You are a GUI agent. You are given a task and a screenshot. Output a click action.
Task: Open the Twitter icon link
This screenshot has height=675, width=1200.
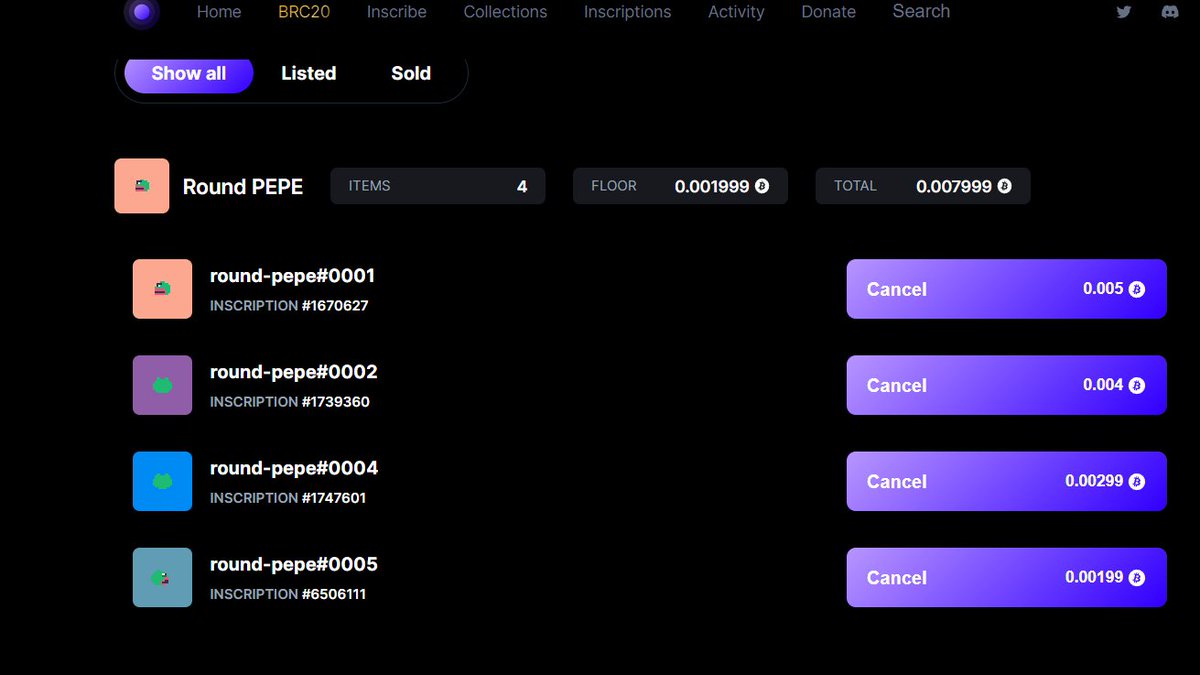click(1124, 12)
